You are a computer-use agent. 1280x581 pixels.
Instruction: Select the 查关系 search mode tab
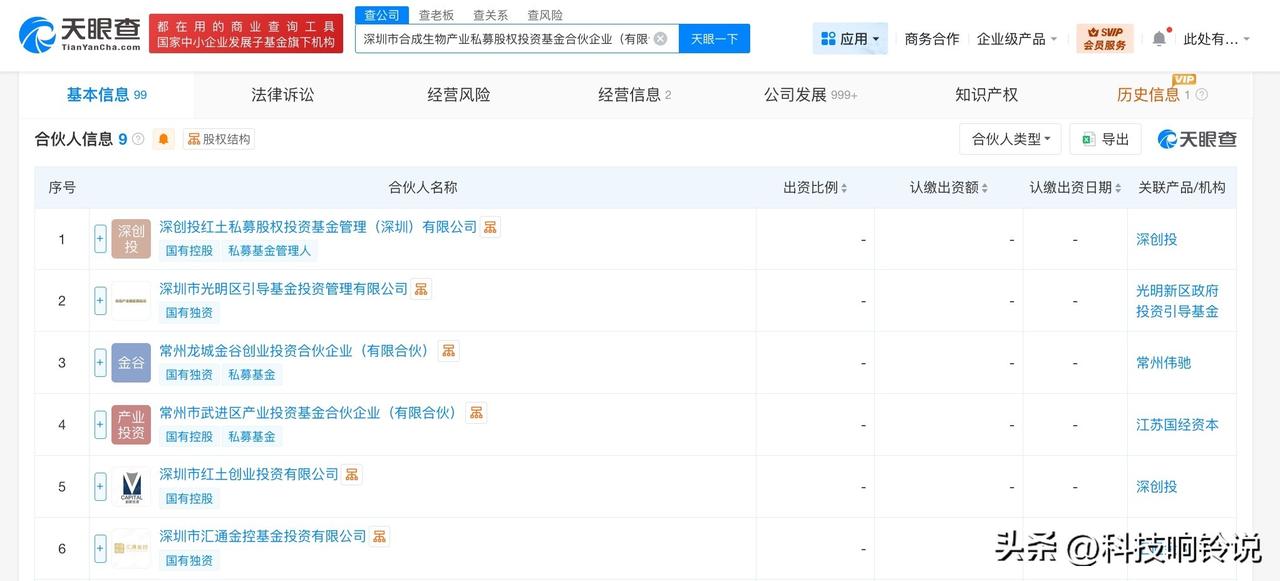[x=490, y=15]
